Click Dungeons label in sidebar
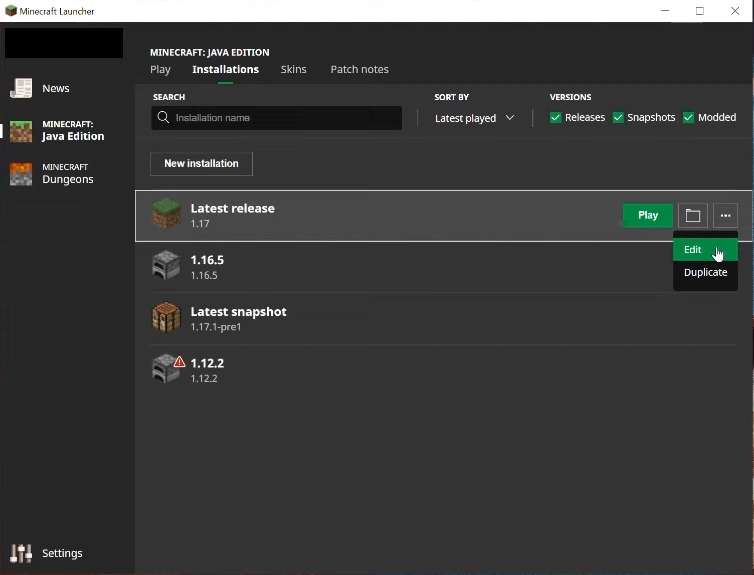 68,179
